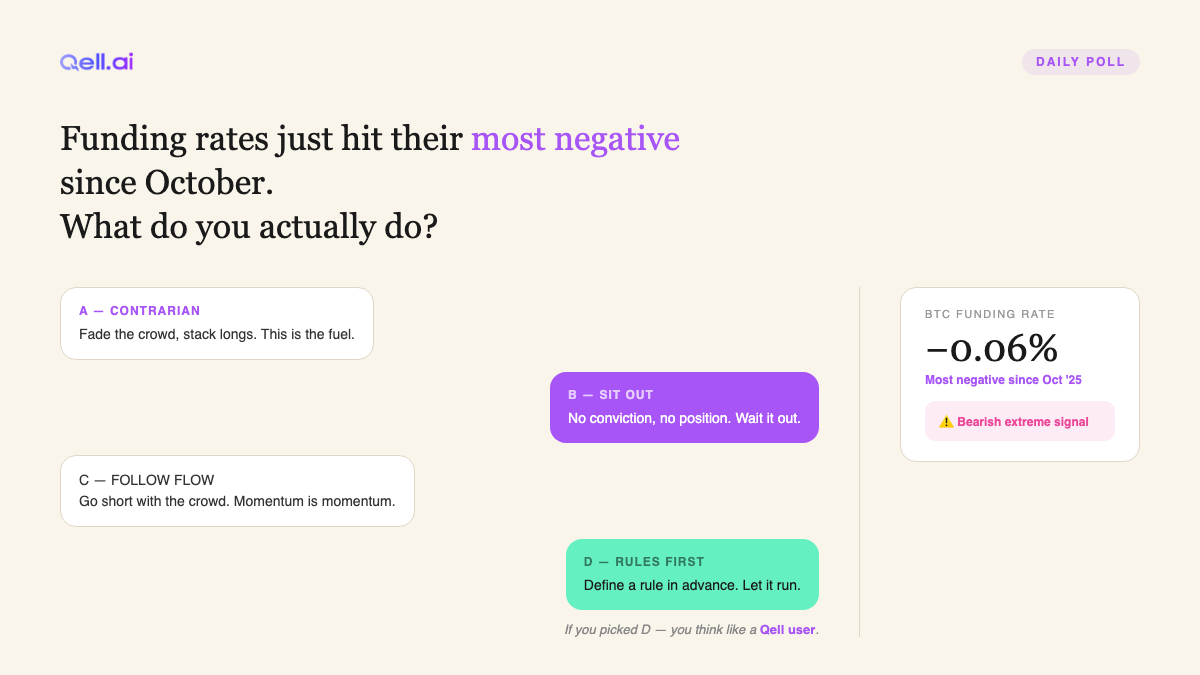The image size is (1200, 675).
Task: Click the purple "most negative" headline phrase
Action: pyautogui.click(x=575, y=138)
